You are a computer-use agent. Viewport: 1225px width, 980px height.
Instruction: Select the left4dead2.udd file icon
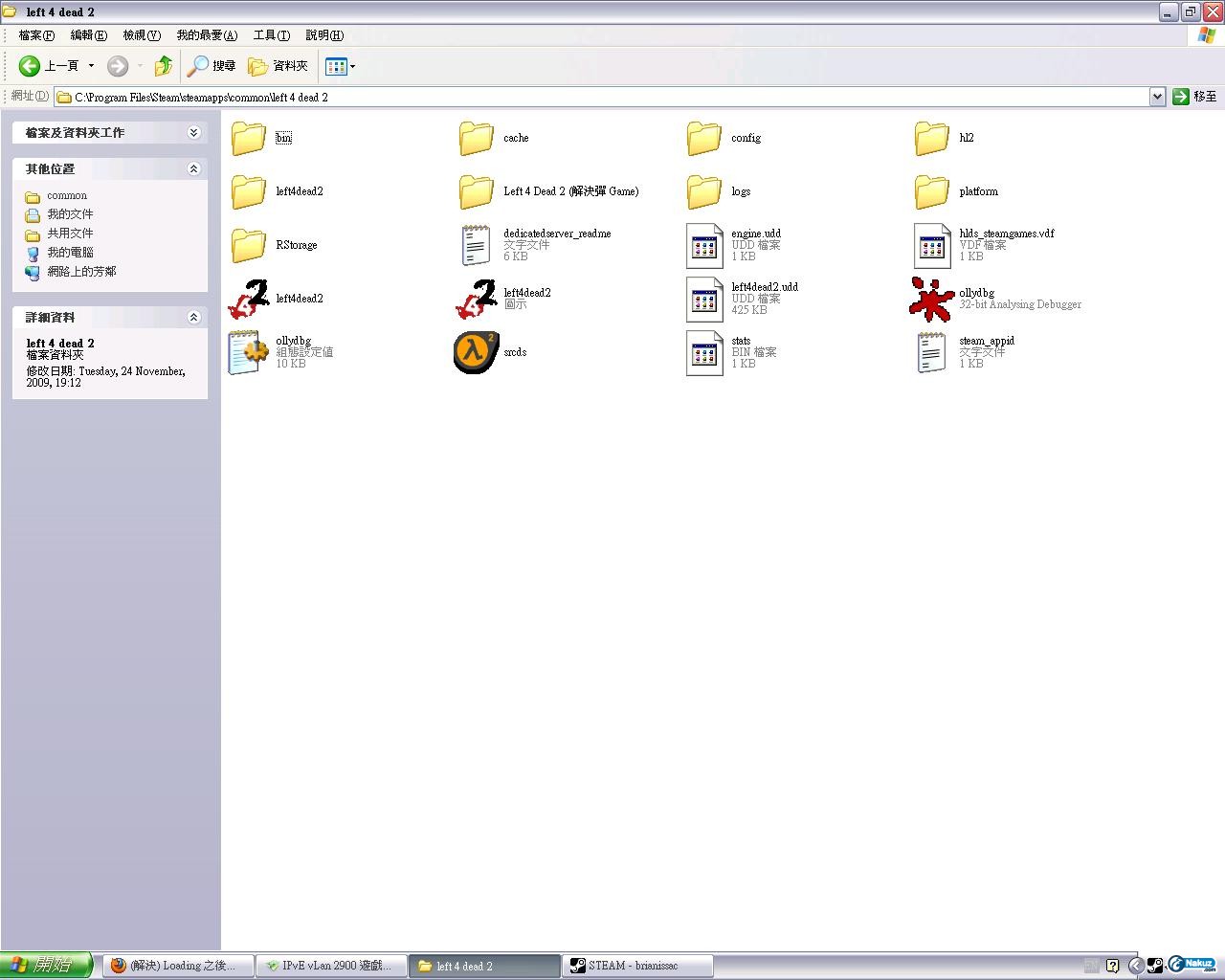(x=703, y=299)
